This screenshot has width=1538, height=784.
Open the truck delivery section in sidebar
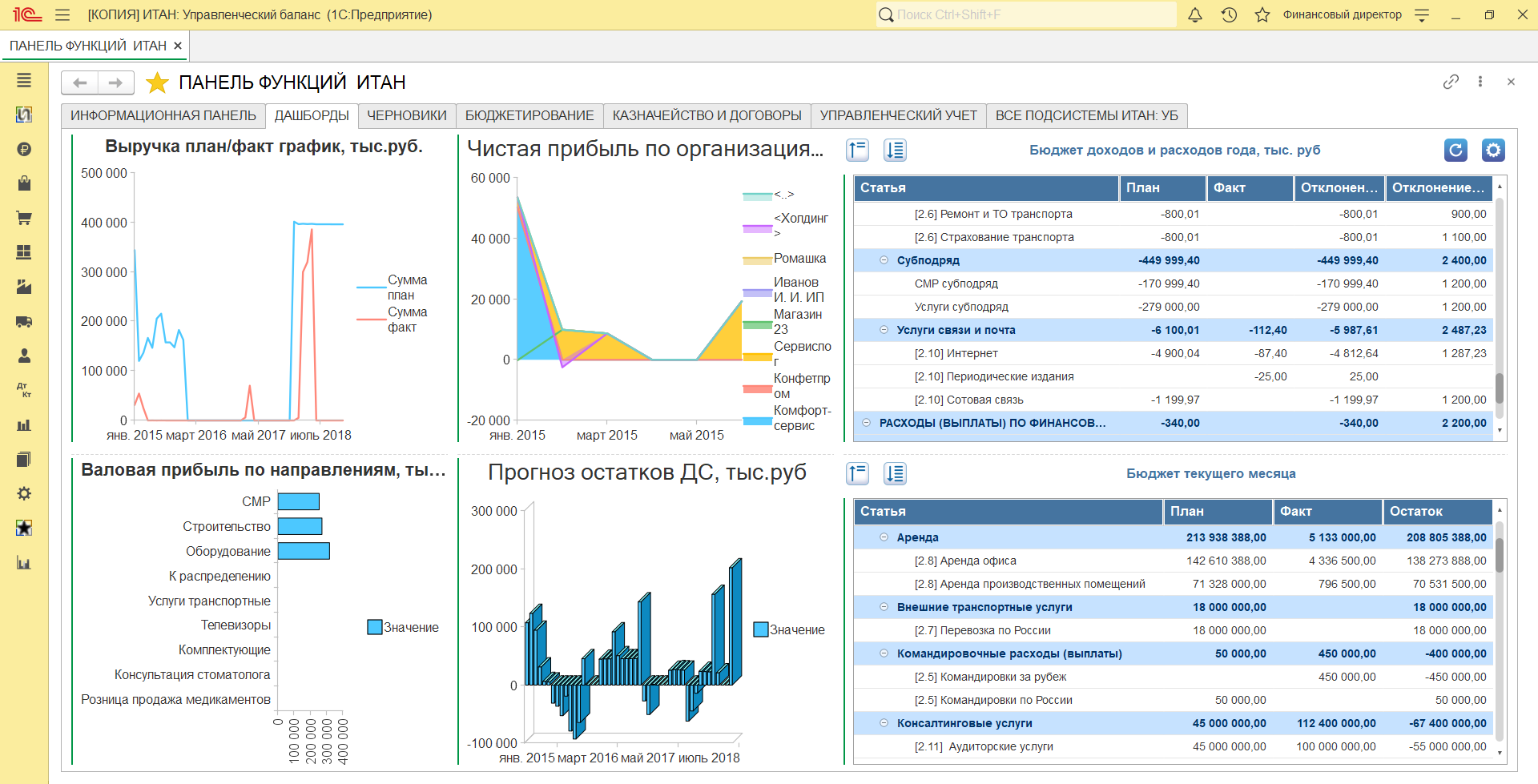point(24,322)
